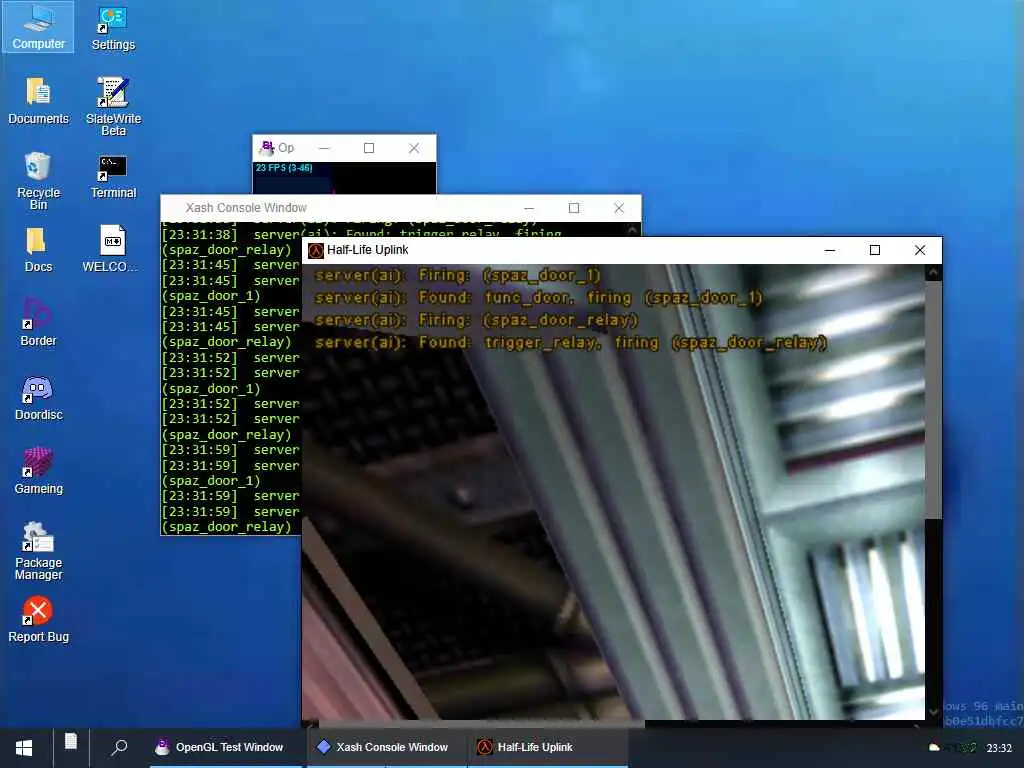The width and height of the screenshot is (1024, 768).
Task: Launch the Terminal desktop shortcut
Action: [x=113, y=176]
